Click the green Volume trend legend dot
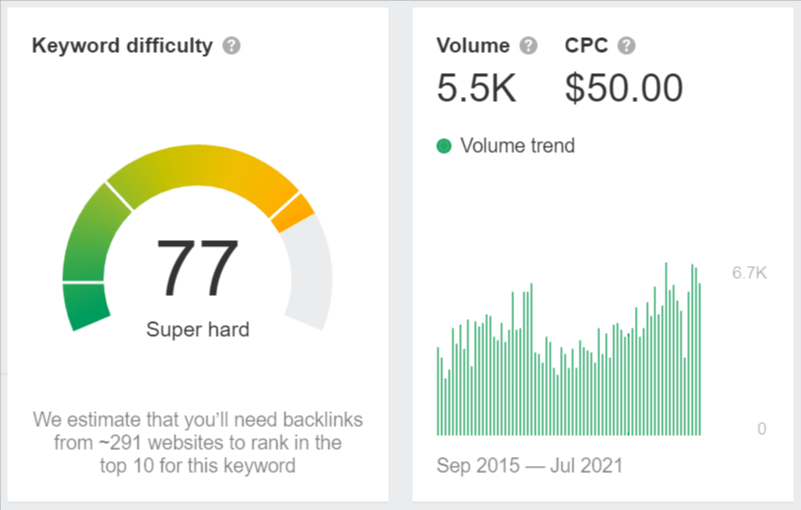Image resolution: width=801 pixels, height=510 pixels. (445, 146)
